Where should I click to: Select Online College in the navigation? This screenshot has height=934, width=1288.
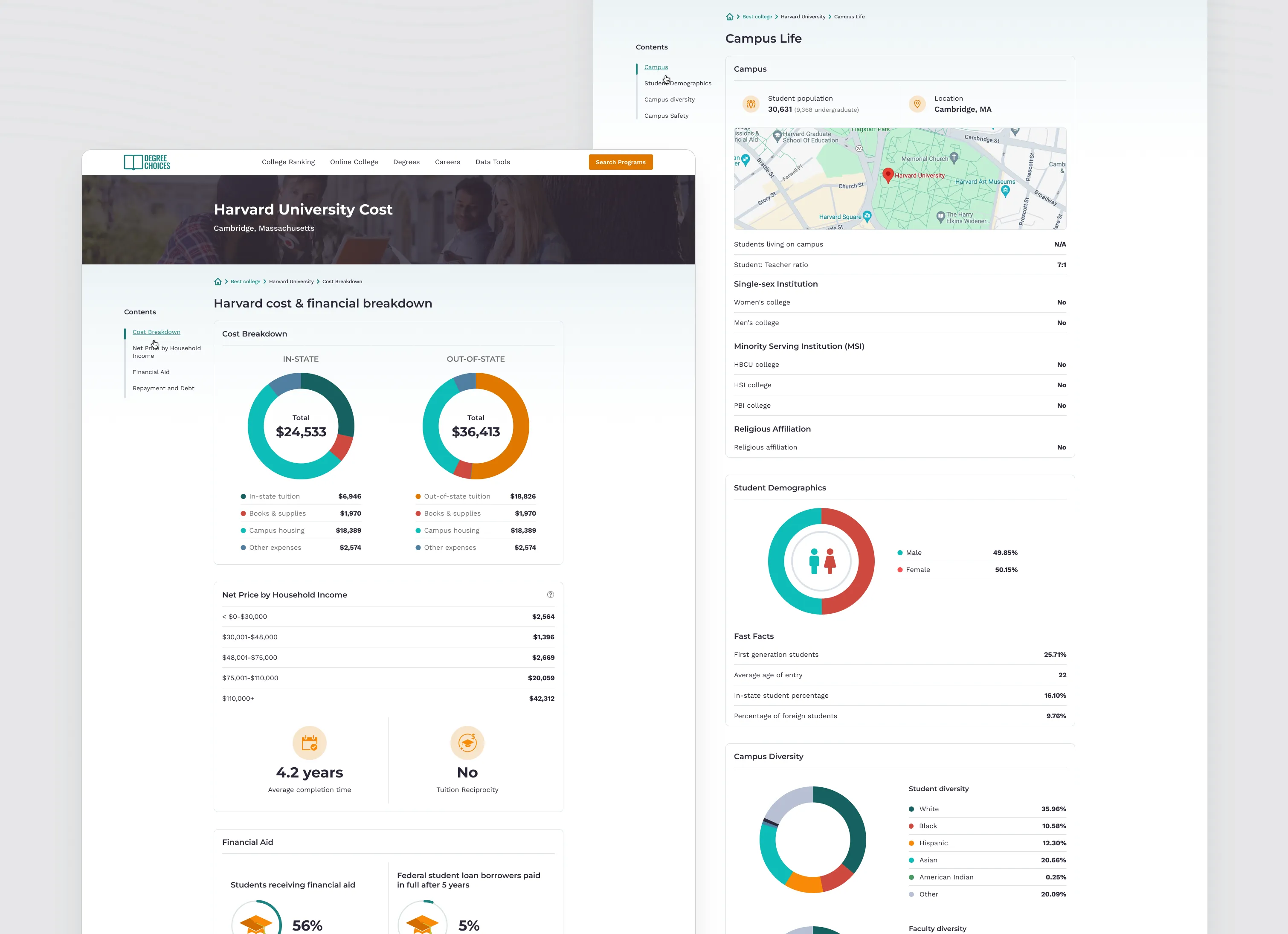pyautogui.click(x=354, y=162)
